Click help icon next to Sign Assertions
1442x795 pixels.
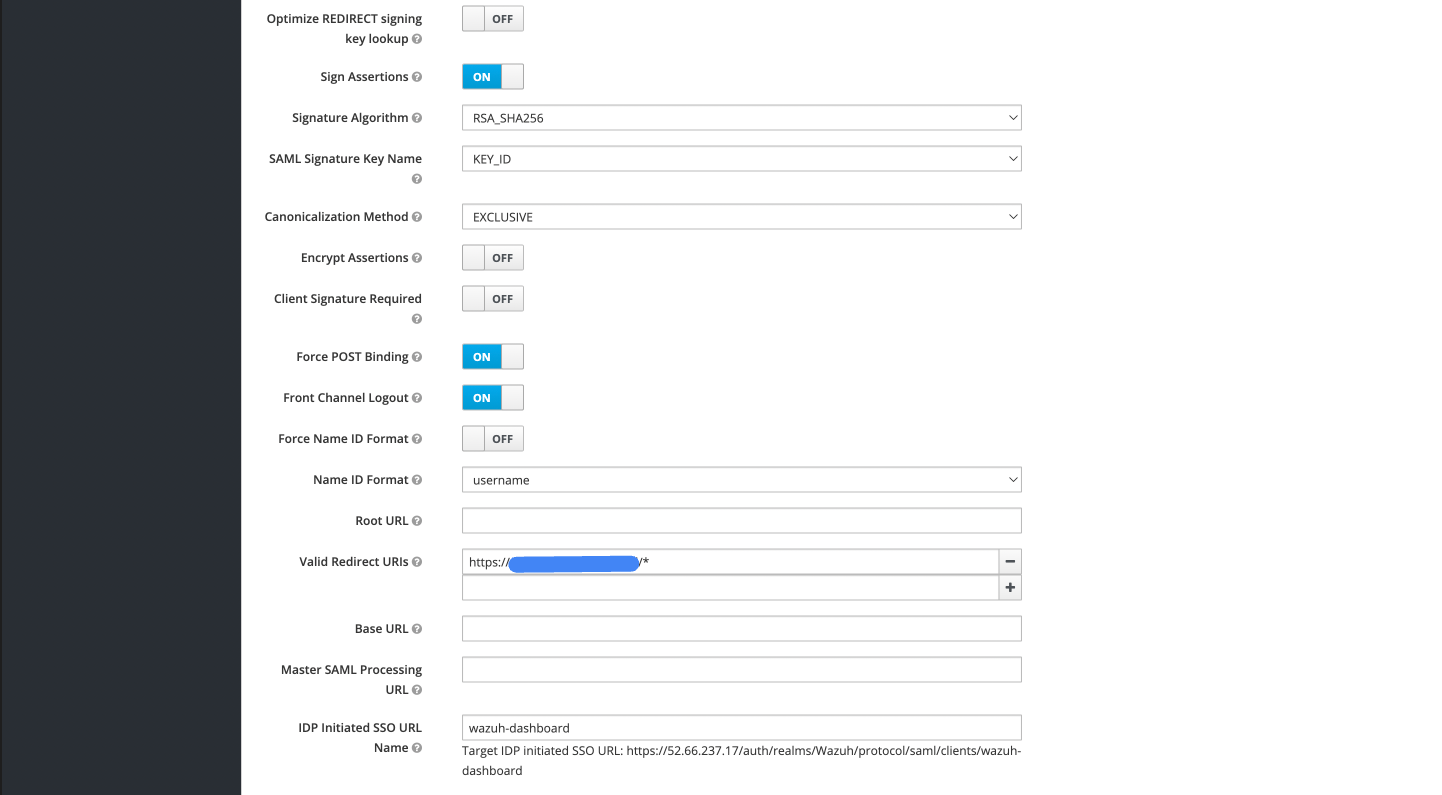click(417, 77)
